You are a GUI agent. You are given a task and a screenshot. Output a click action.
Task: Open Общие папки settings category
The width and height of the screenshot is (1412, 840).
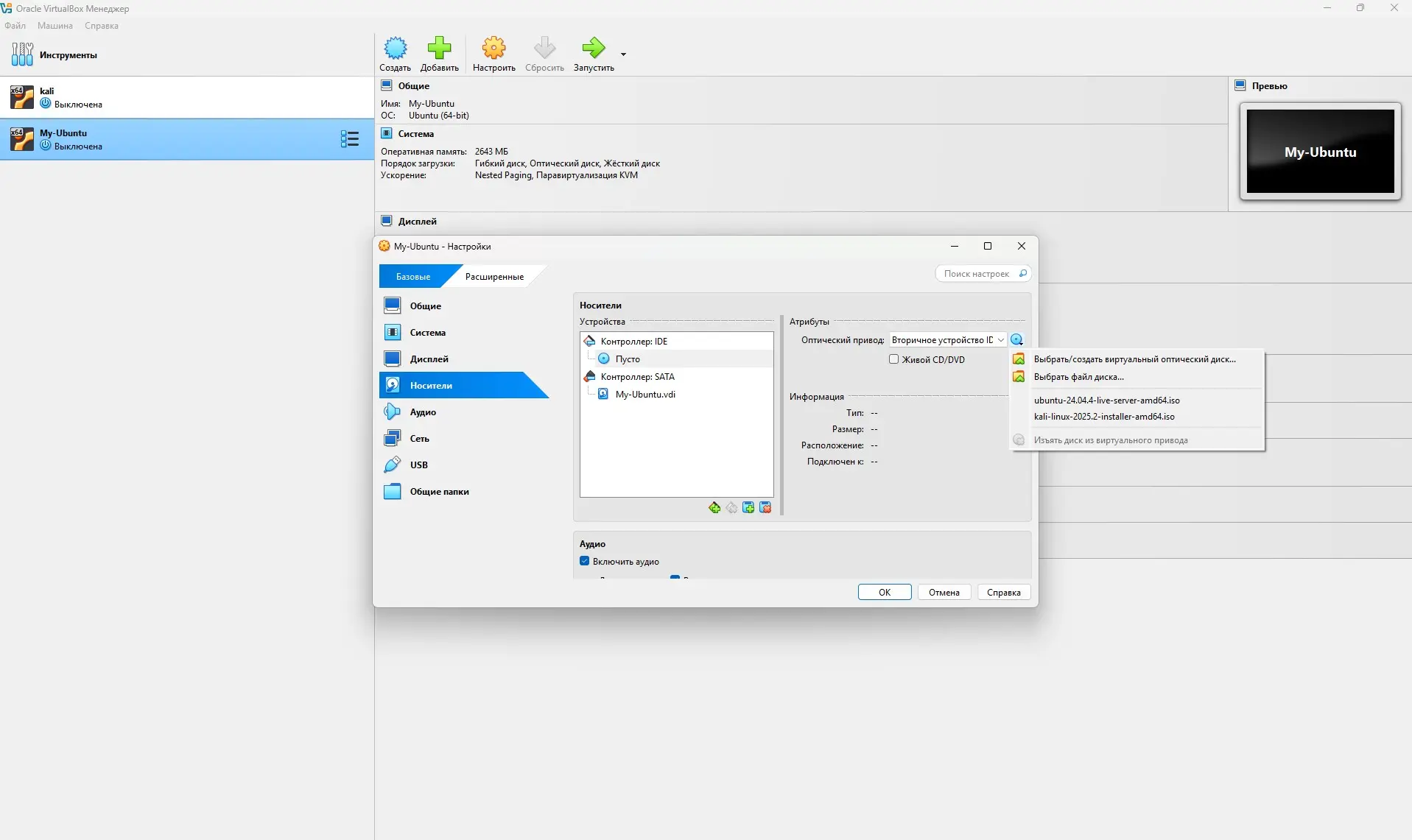coord(464,491)
